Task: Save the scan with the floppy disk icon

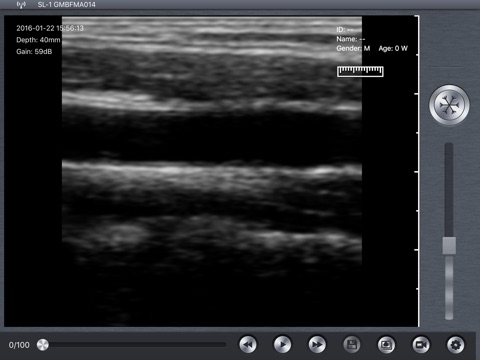Action: [x=352, y=344]
